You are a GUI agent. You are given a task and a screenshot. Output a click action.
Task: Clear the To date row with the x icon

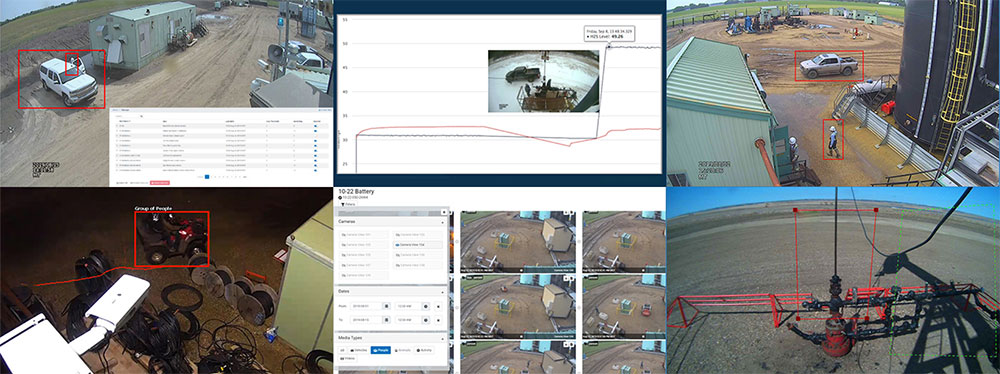click(x=439, y=320)
